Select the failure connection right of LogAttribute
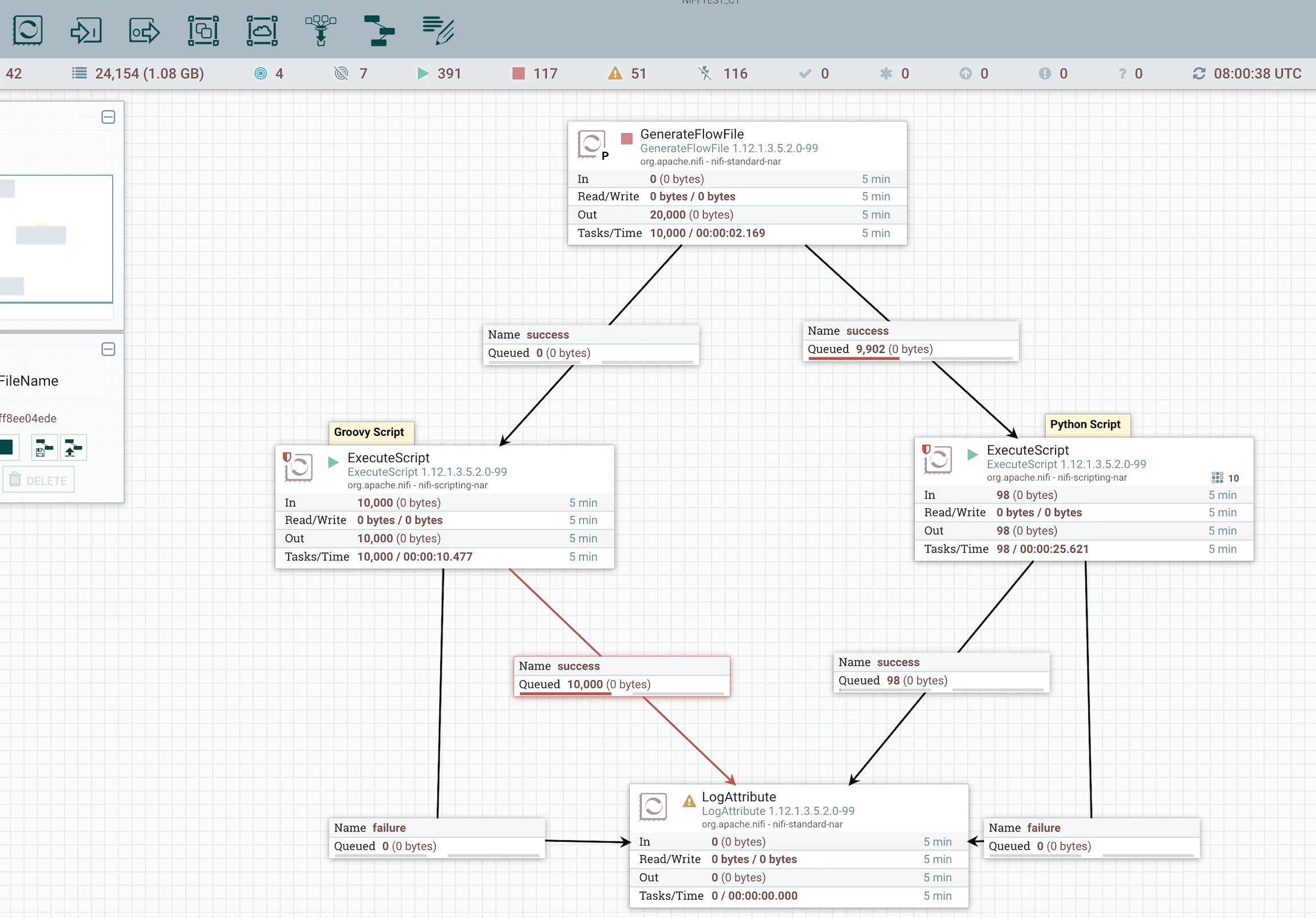The image size is (1316, 918). pos(1092,838)
